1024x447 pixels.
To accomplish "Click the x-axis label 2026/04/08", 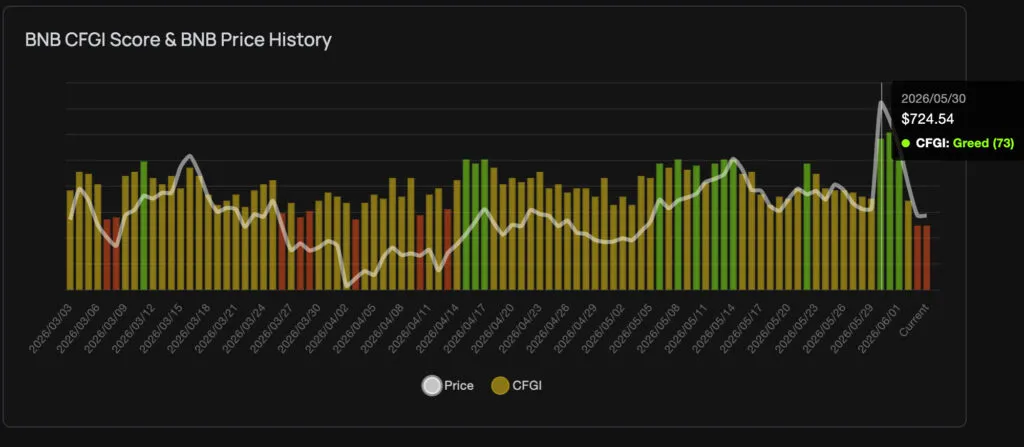I will [x=382, y=329].
